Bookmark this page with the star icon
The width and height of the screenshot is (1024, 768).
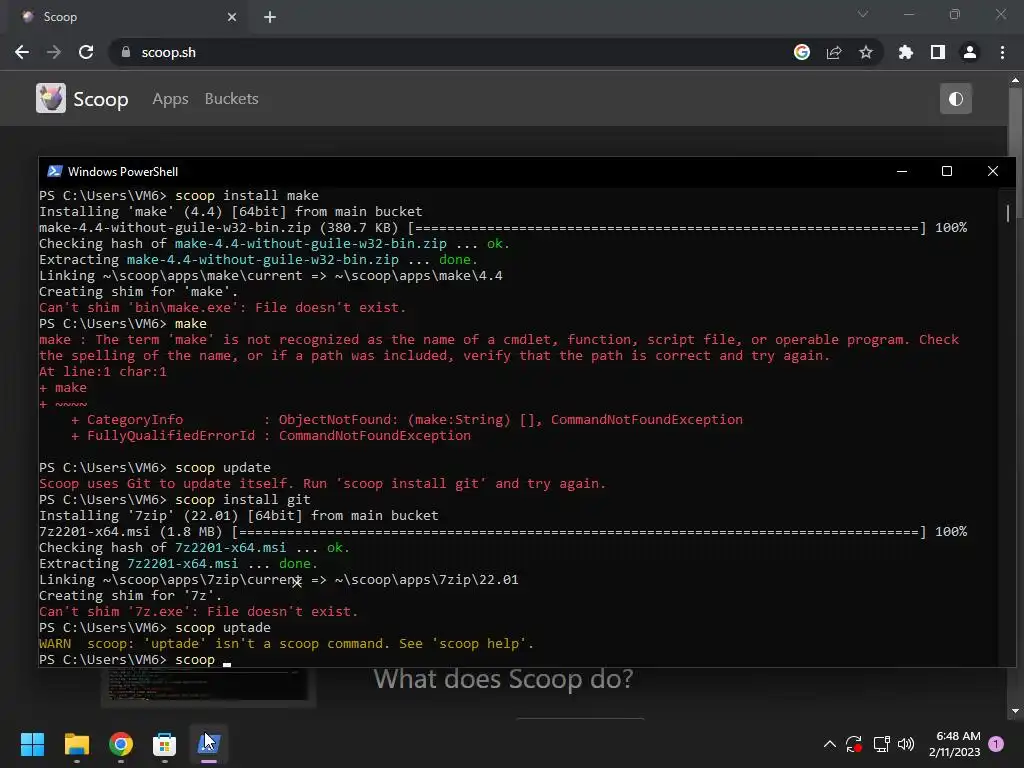[x=866, y=52]
